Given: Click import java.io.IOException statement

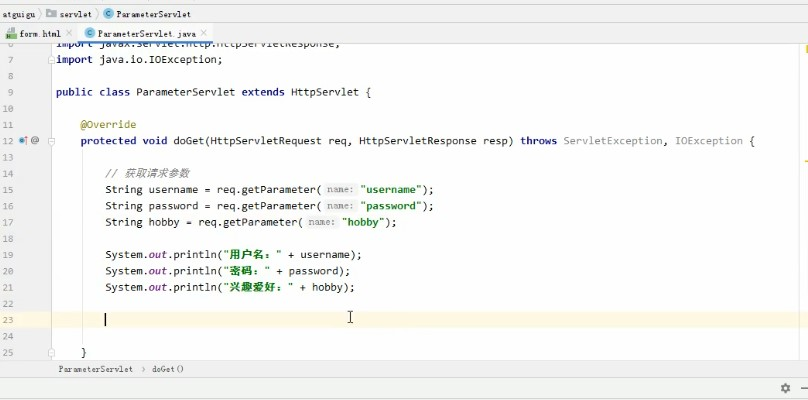Looking at the screenshot, I should point(139,60).
